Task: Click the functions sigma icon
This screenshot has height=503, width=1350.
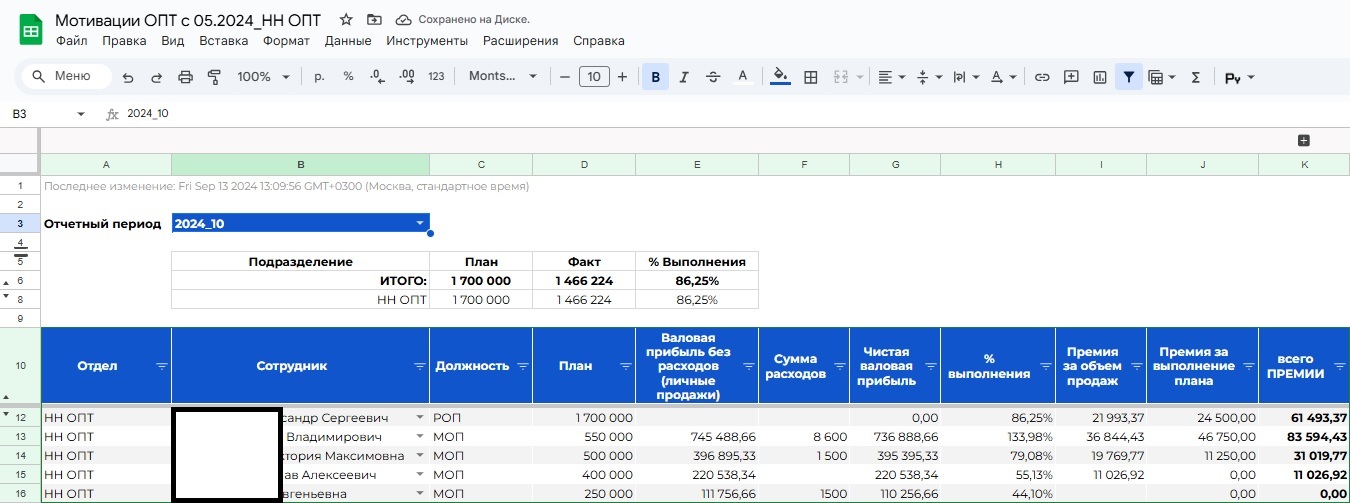Action: coord(1195,77)
